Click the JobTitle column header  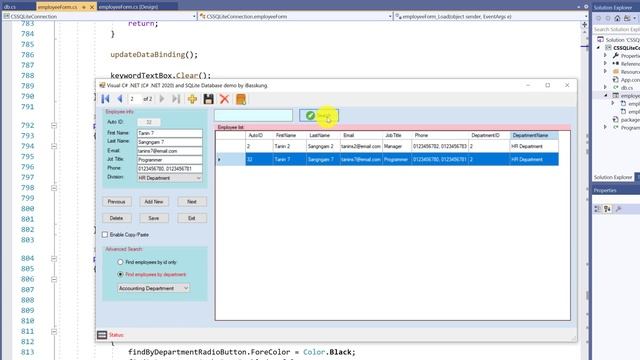tap(397, 135)
